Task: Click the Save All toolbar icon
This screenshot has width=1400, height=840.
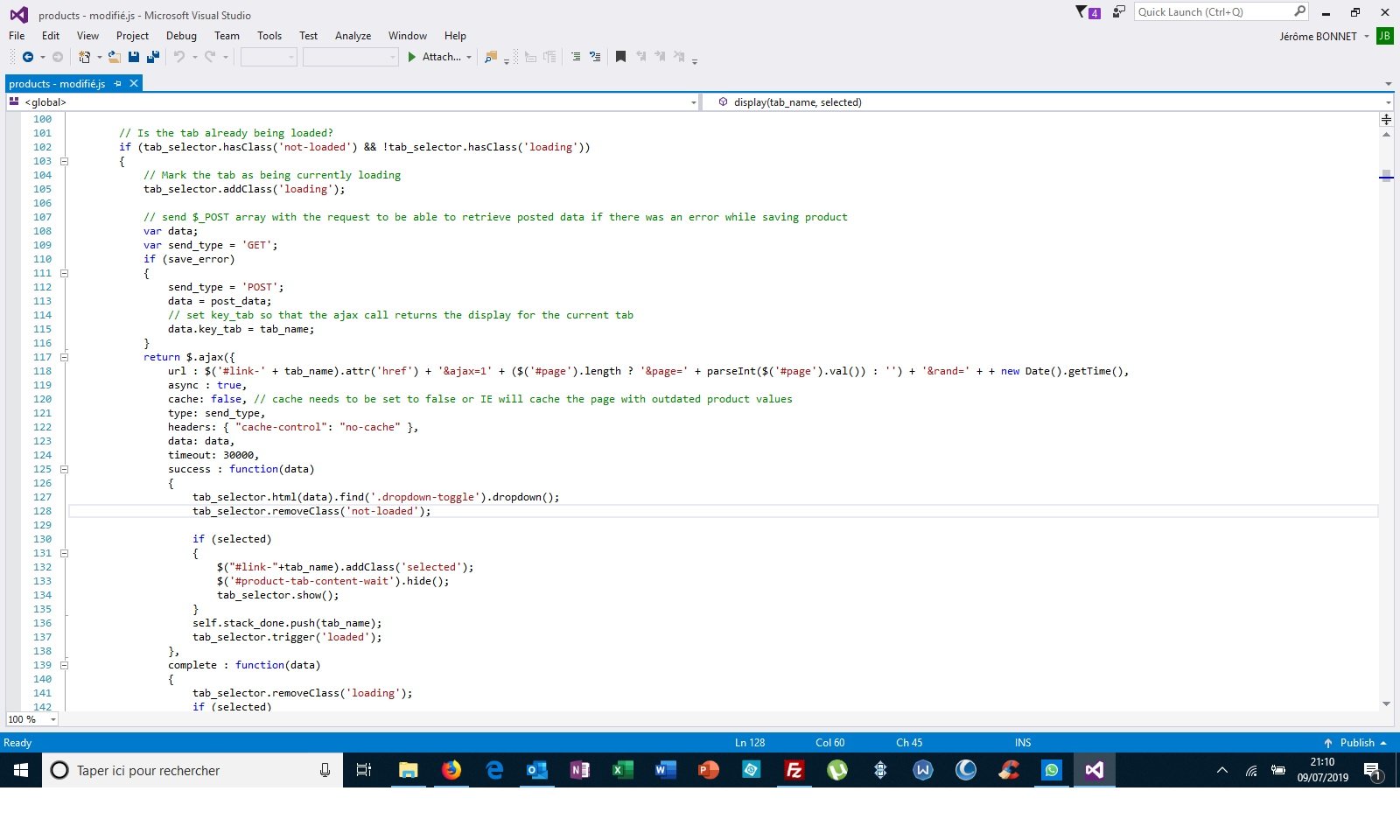Action: tap(153, 57)
